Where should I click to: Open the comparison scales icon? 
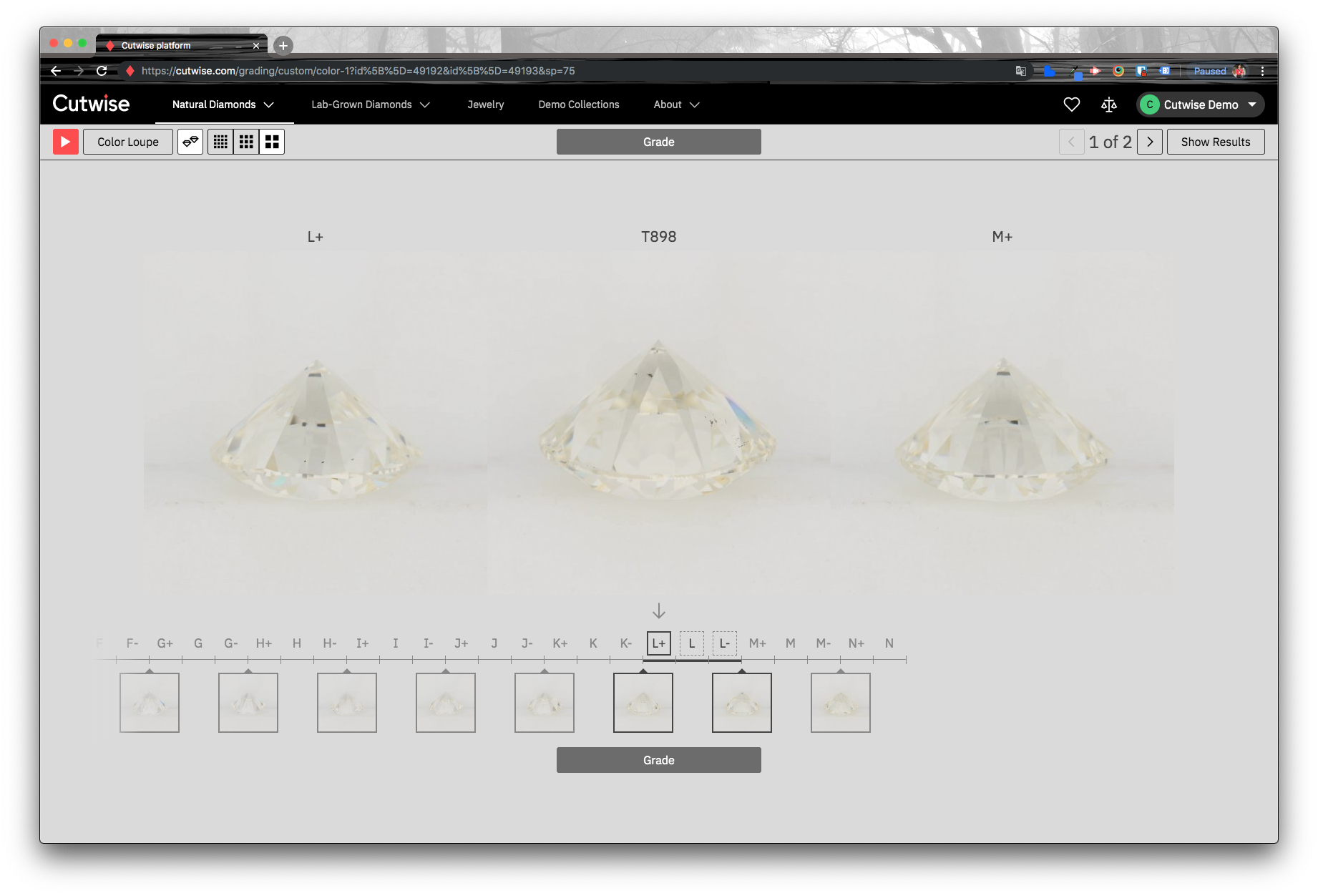coord(1109,104)
